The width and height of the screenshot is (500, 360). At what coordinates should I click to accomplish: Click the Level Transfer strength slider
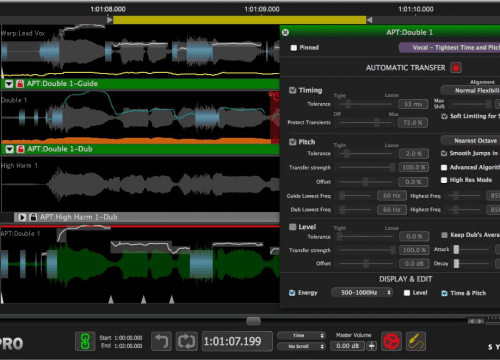click(366, 250)
